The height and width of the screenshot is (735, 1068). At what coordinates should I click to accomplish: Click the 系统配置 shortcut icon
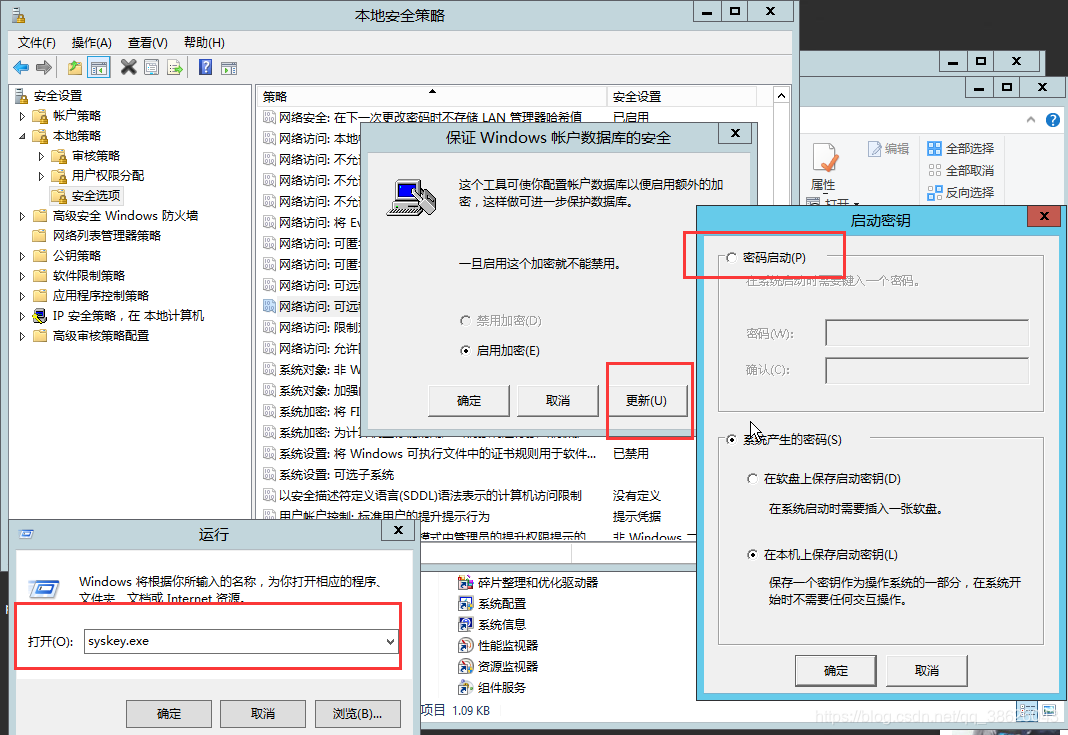click(x=465, y=604)
